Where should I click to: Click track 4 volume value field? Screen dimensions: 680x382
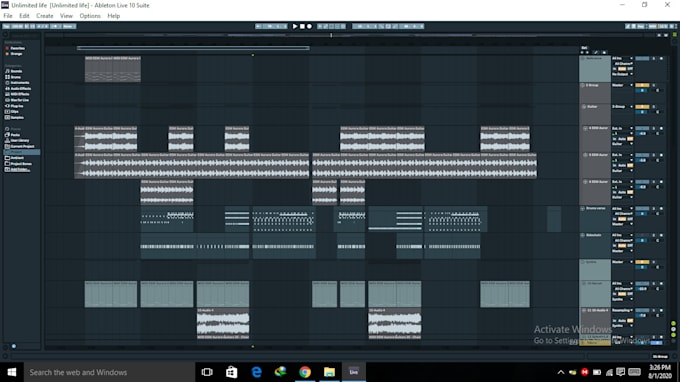(642, 134)
